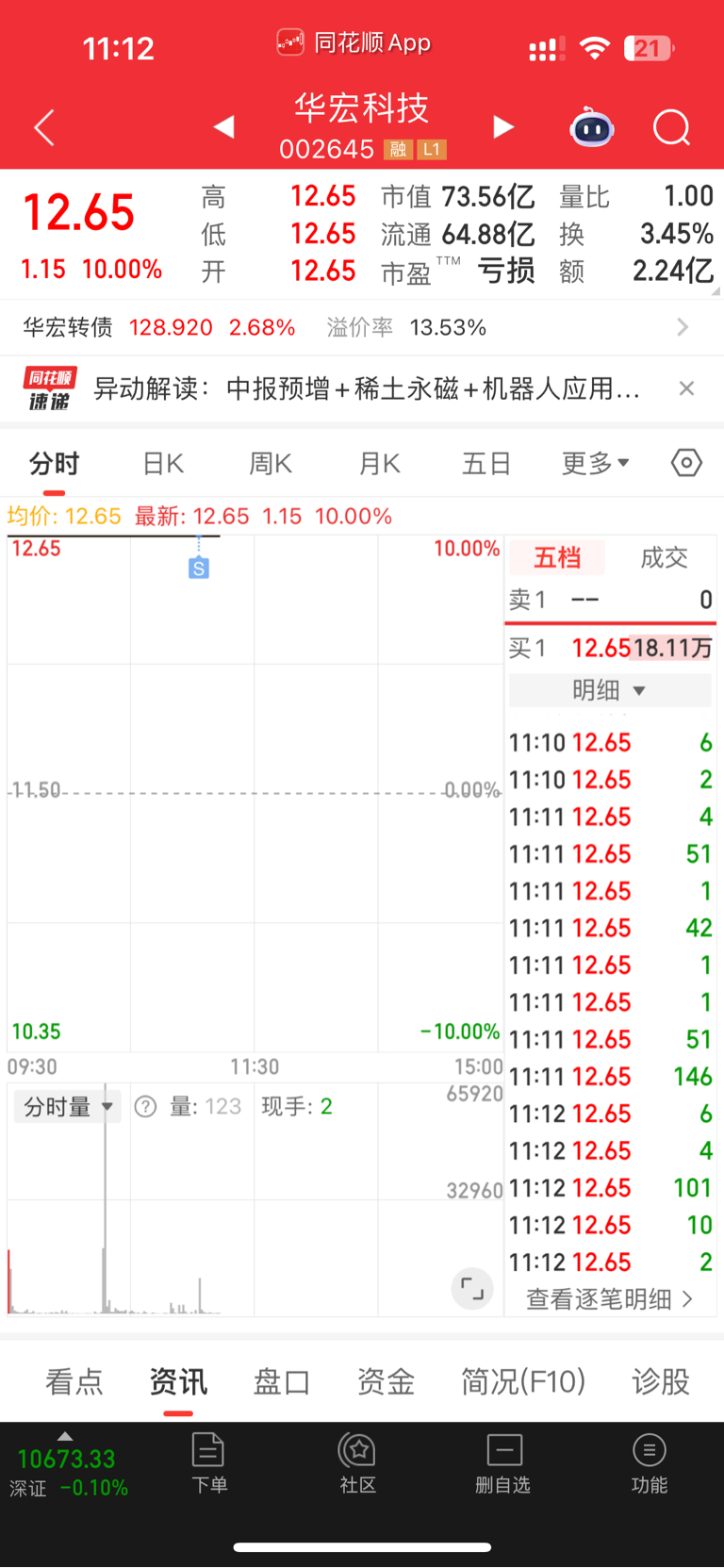Tap the large price 12.65
This screenshot has height=1568, width=724.
coord(79,213)
